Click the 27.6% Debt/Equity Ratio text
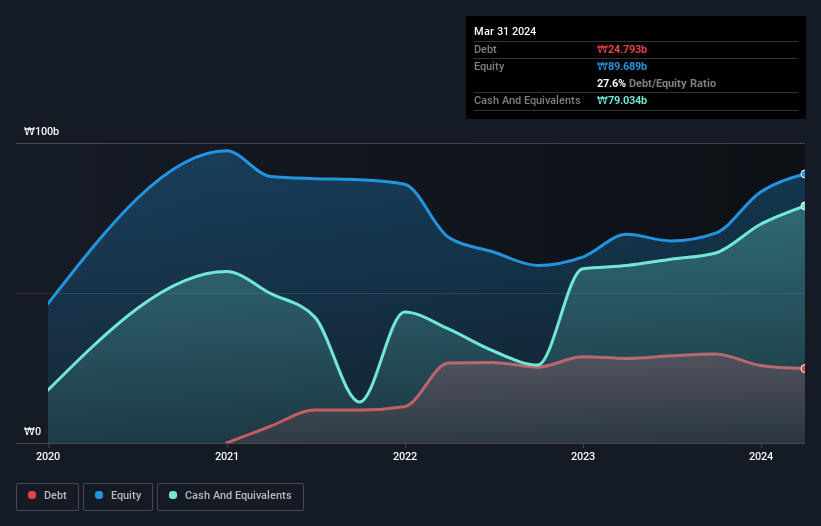 pos(657,83)
